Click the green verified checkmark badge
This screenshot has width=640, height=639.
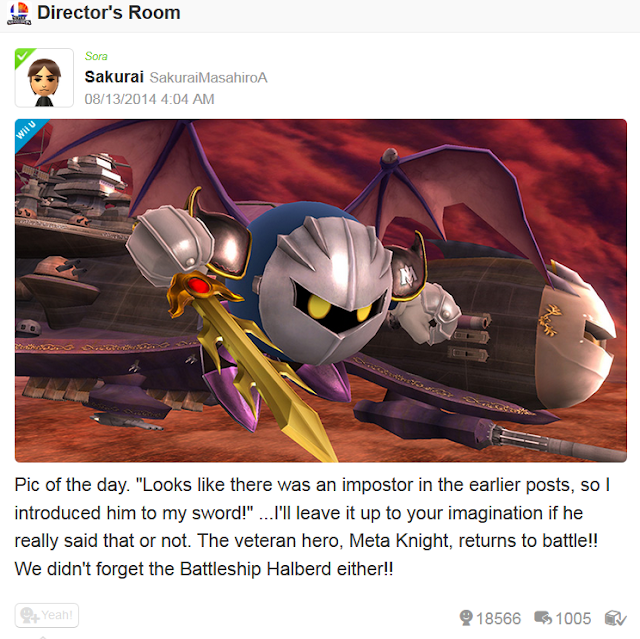23,56
